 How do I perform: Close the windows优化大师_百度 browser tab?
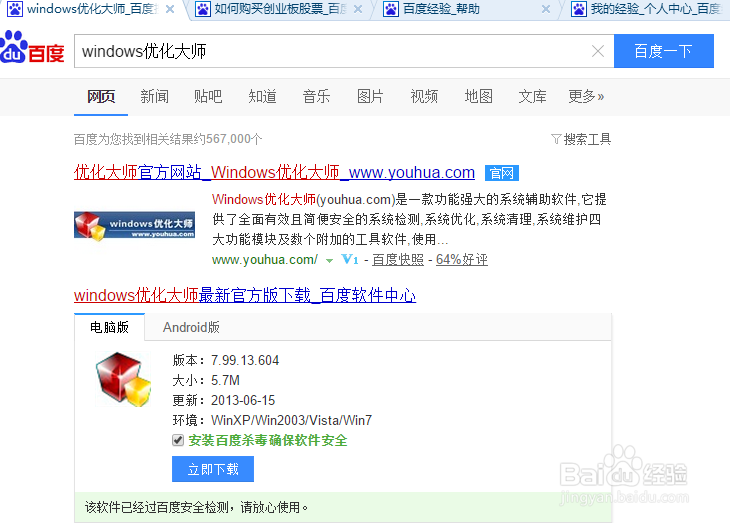pos(170,9)
